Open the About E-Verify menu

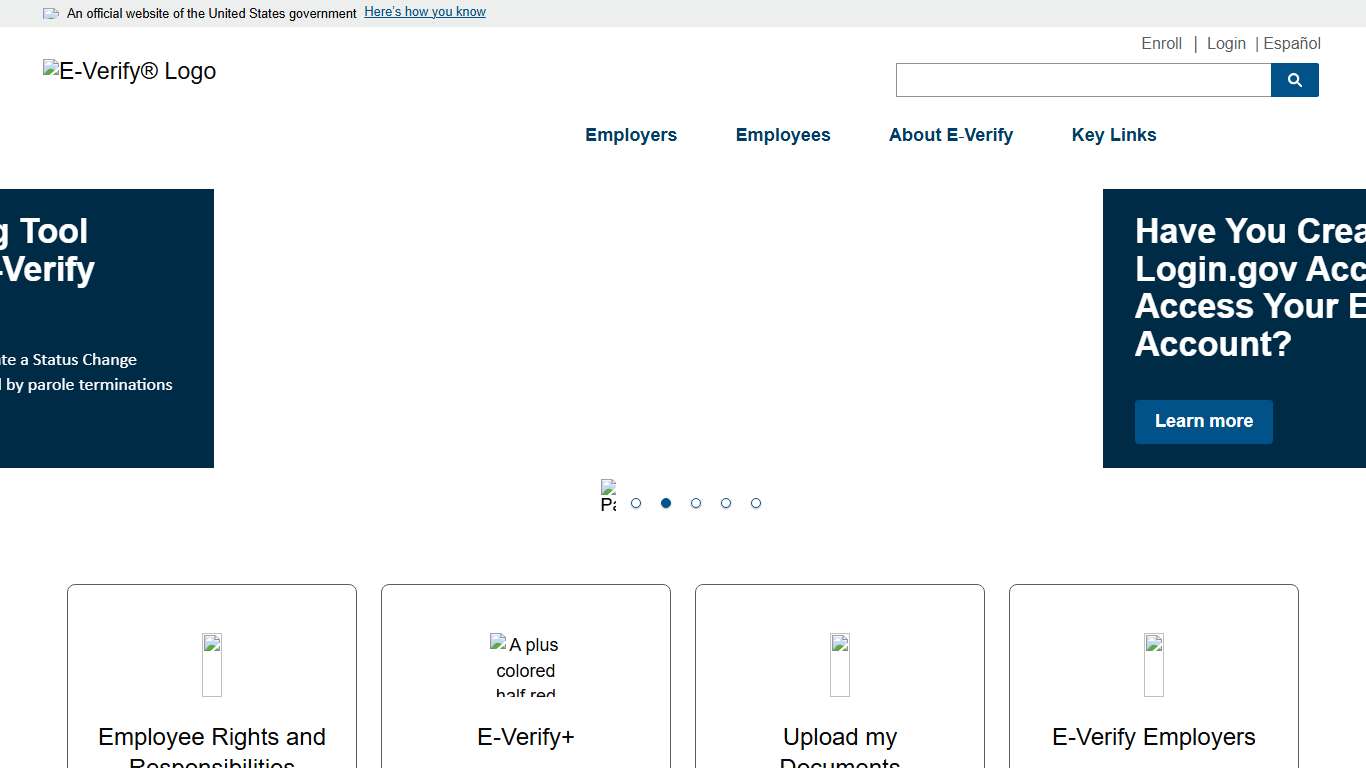(950, 135)
